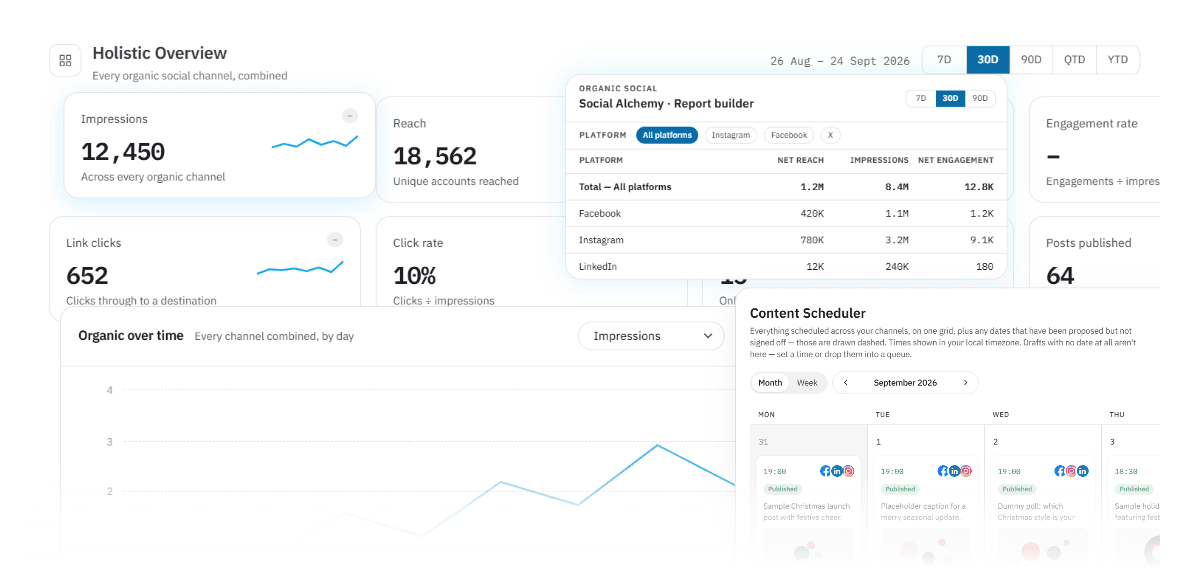Filter report by Instagram chip

(x=730, y=135)
